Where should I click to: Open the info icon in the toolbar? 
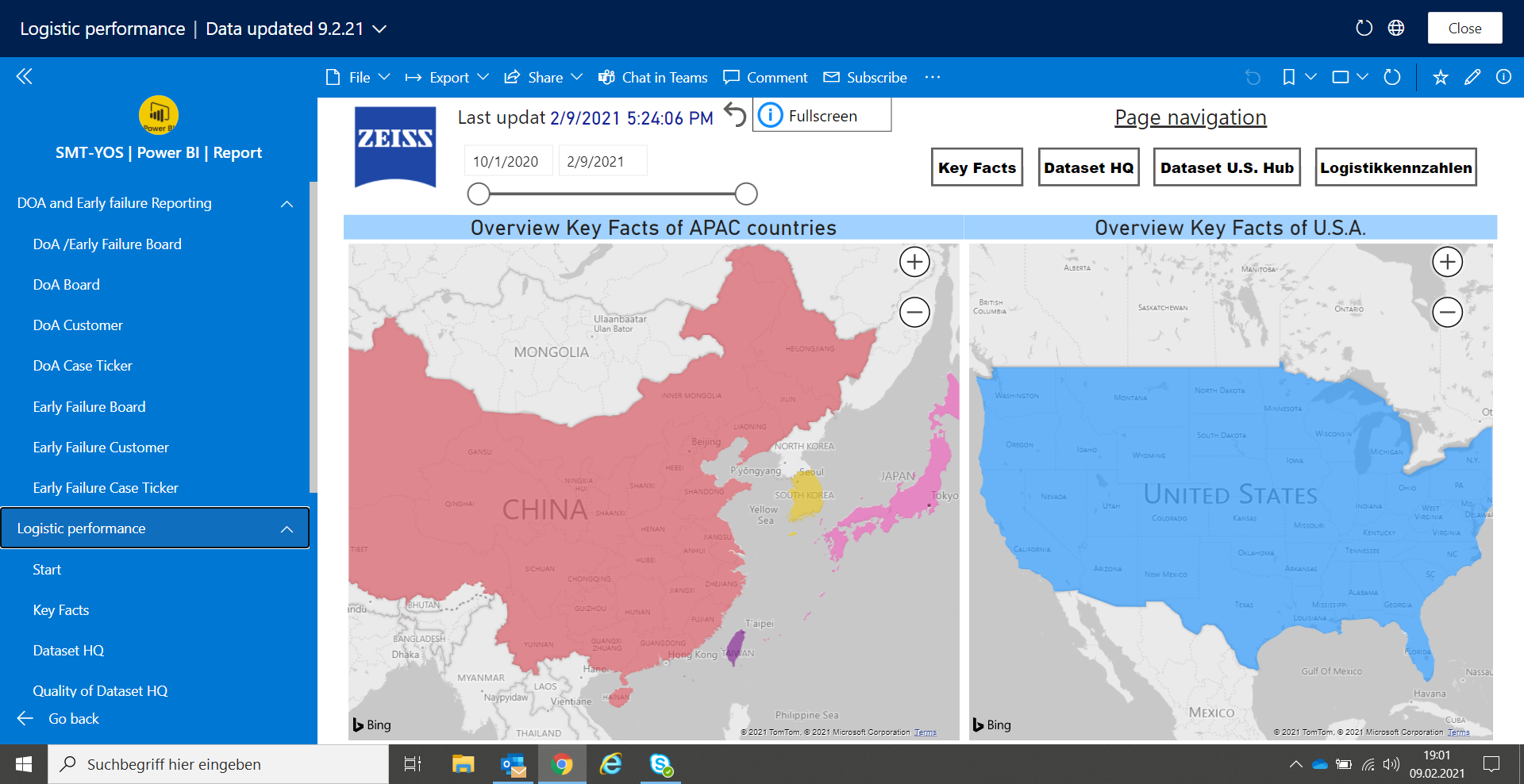1503,77
